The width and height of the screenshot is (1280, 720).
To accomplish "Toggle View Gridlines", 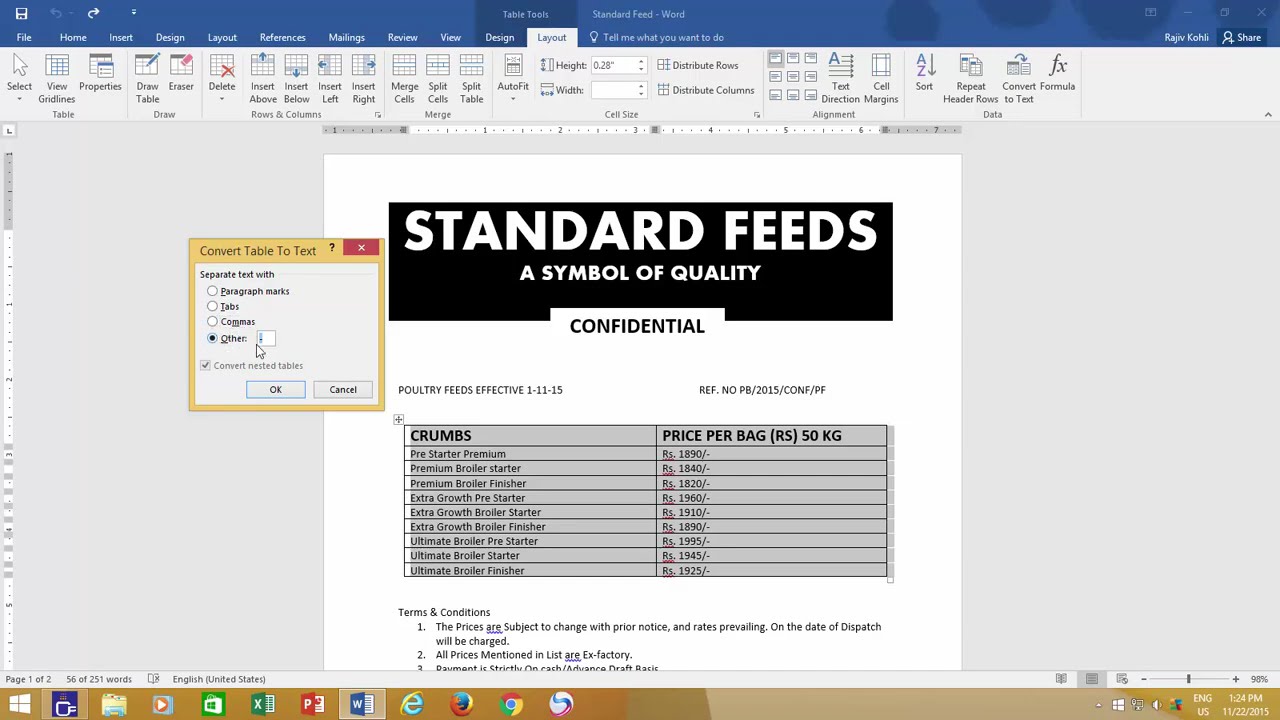I will pos(57,79).
